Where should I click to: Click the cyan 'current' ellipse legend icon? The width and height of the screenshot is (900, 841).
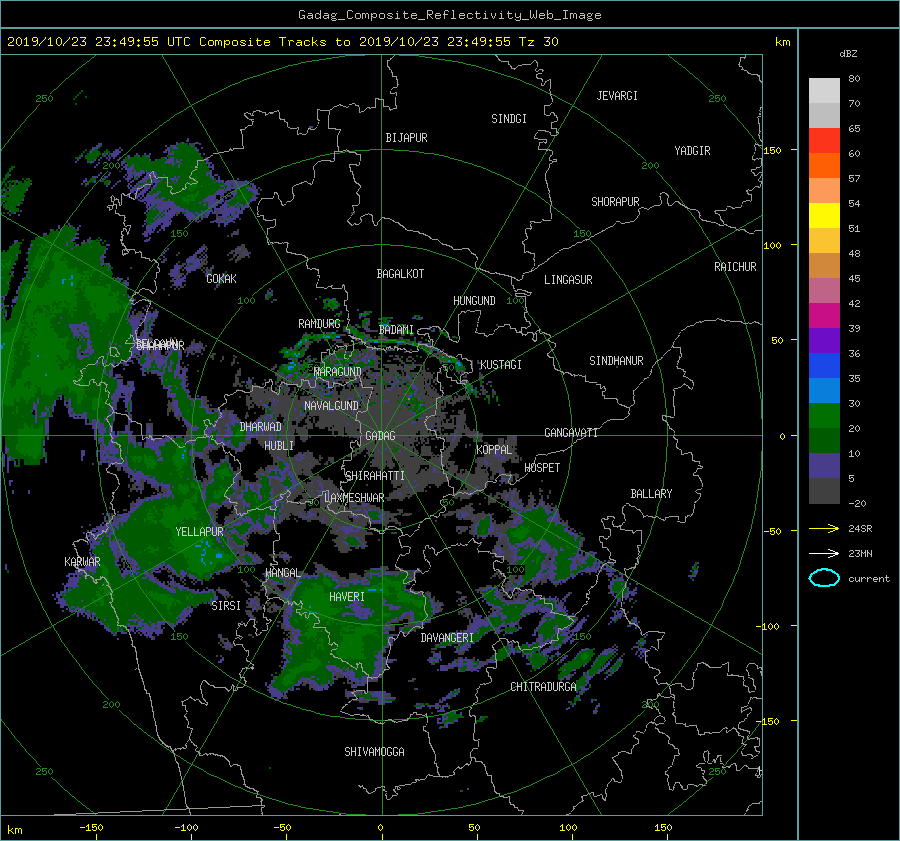824,578
